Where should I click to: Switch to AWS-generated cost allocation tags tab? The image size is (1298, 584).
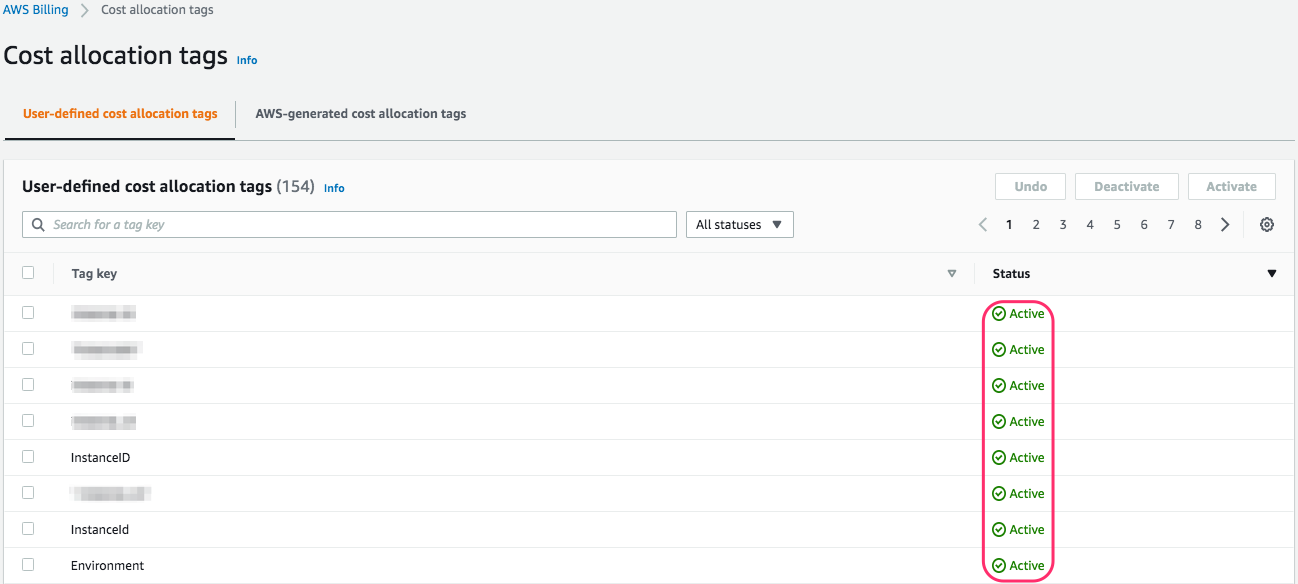tap(361, 114)
